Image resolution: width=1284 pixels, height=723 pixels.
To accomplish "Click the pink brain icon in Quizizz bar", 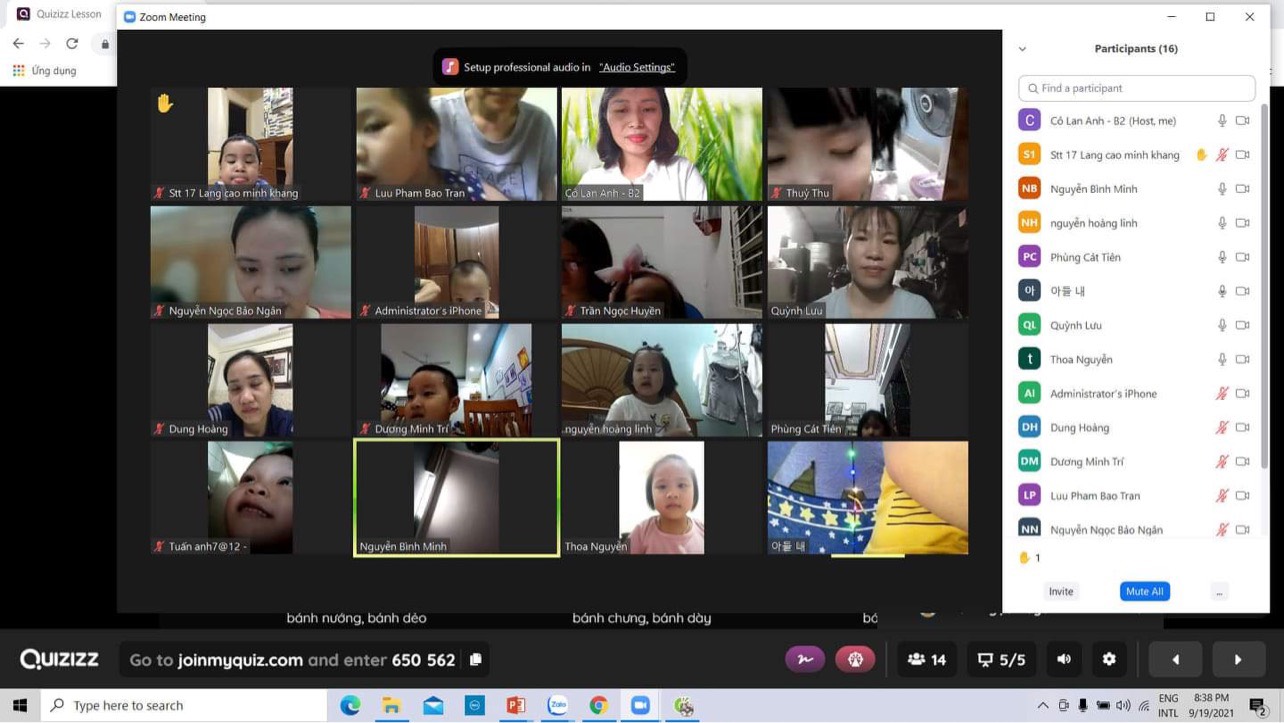I will tap(855, 660).
